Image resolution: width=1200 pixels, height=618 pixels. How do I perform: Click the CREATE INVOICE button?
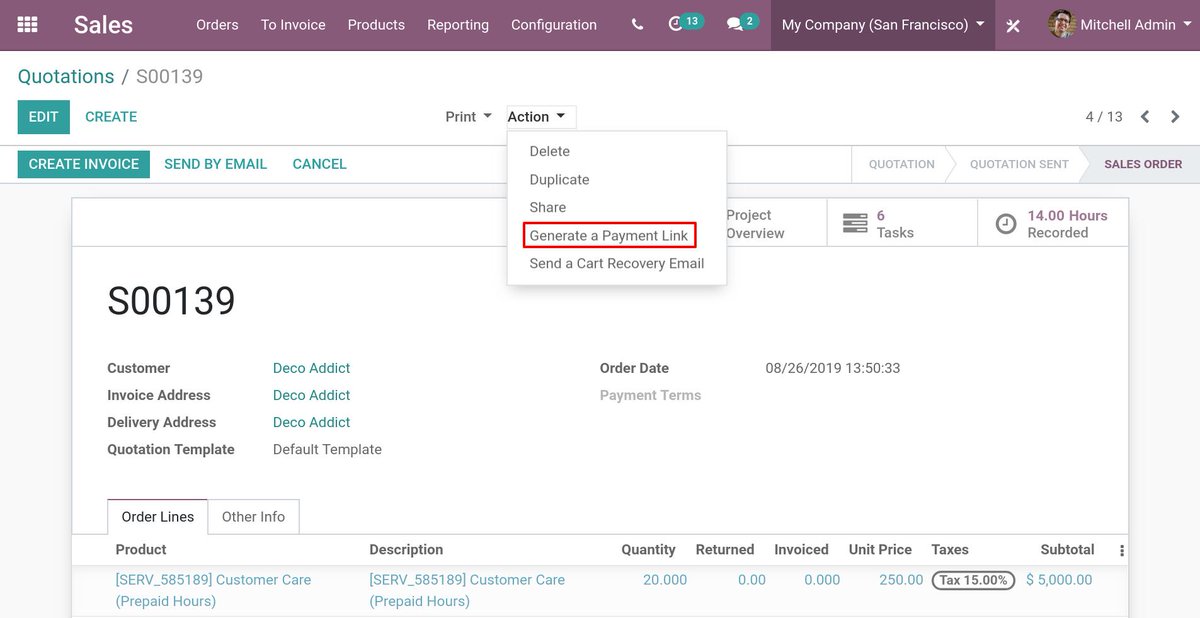pos(83,163)
